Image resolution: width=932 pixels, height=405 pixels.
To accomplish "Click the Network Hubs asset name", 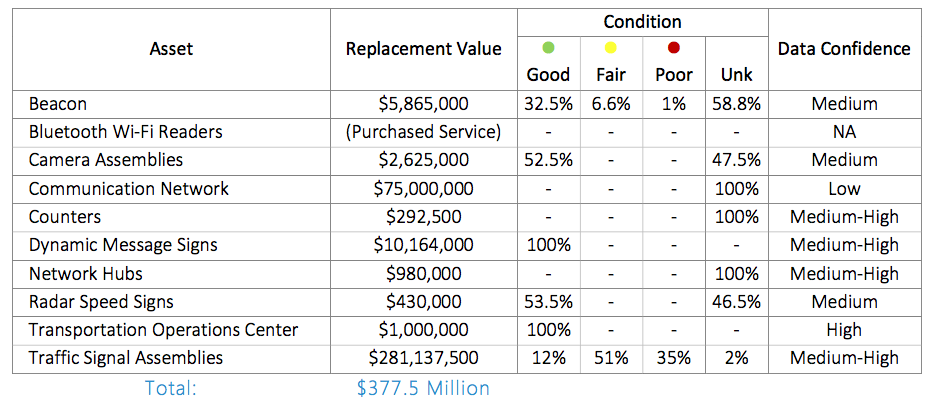I will [86, 273].
